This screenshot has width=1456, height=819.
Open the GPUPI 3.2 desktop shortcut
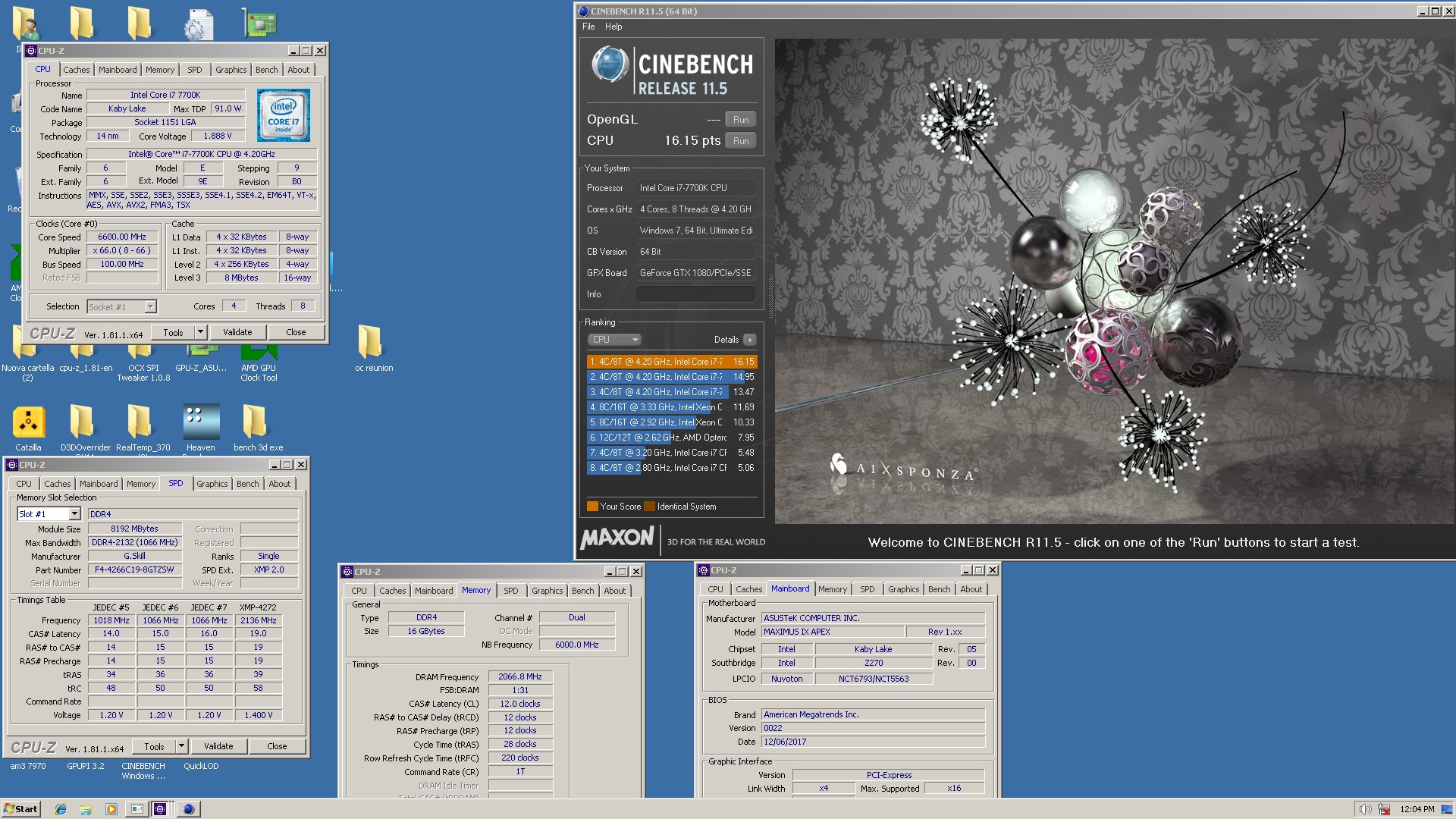(x=86, y=766)
